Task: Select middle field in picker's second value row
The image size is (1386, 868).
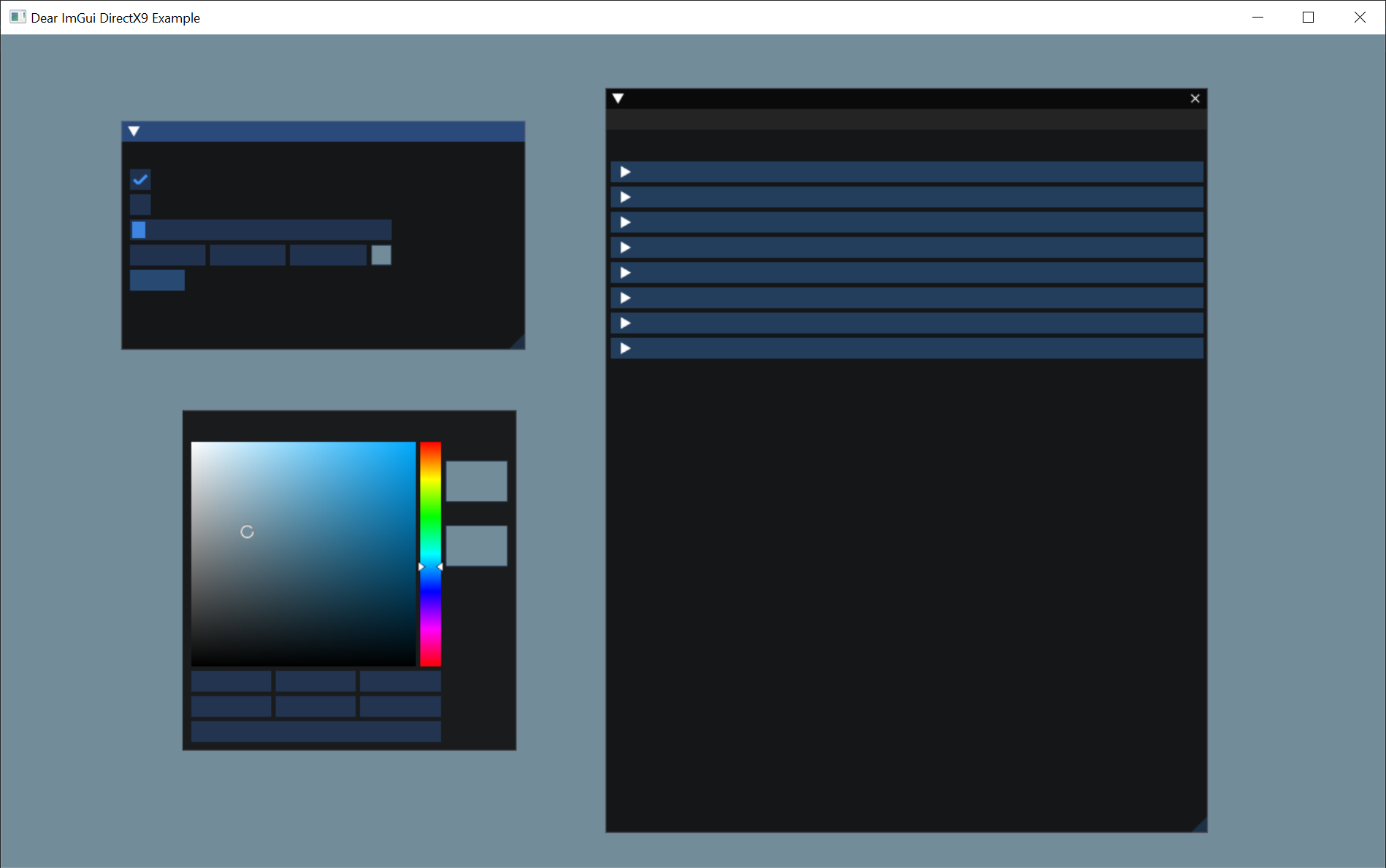Action: click(315, 706)
